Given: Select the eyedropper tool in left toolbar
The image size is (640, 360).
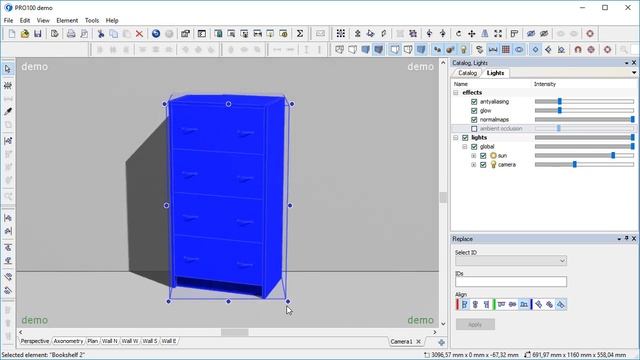Looking at the screenshot, I should click(x=8, y=111).
